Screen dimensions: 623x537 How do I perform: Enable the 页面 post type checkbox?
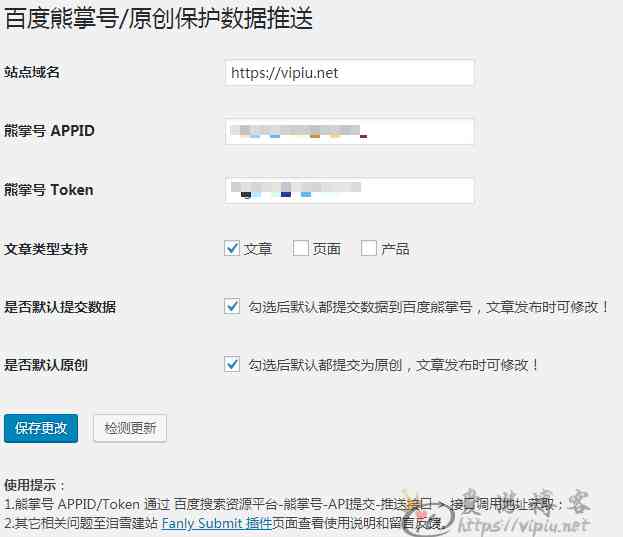coord(301,248)
